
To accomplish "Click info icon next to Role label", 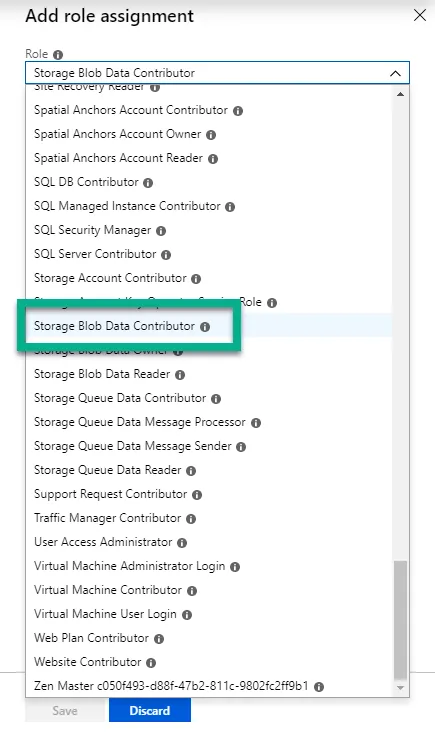I will (x=58, y=55).
